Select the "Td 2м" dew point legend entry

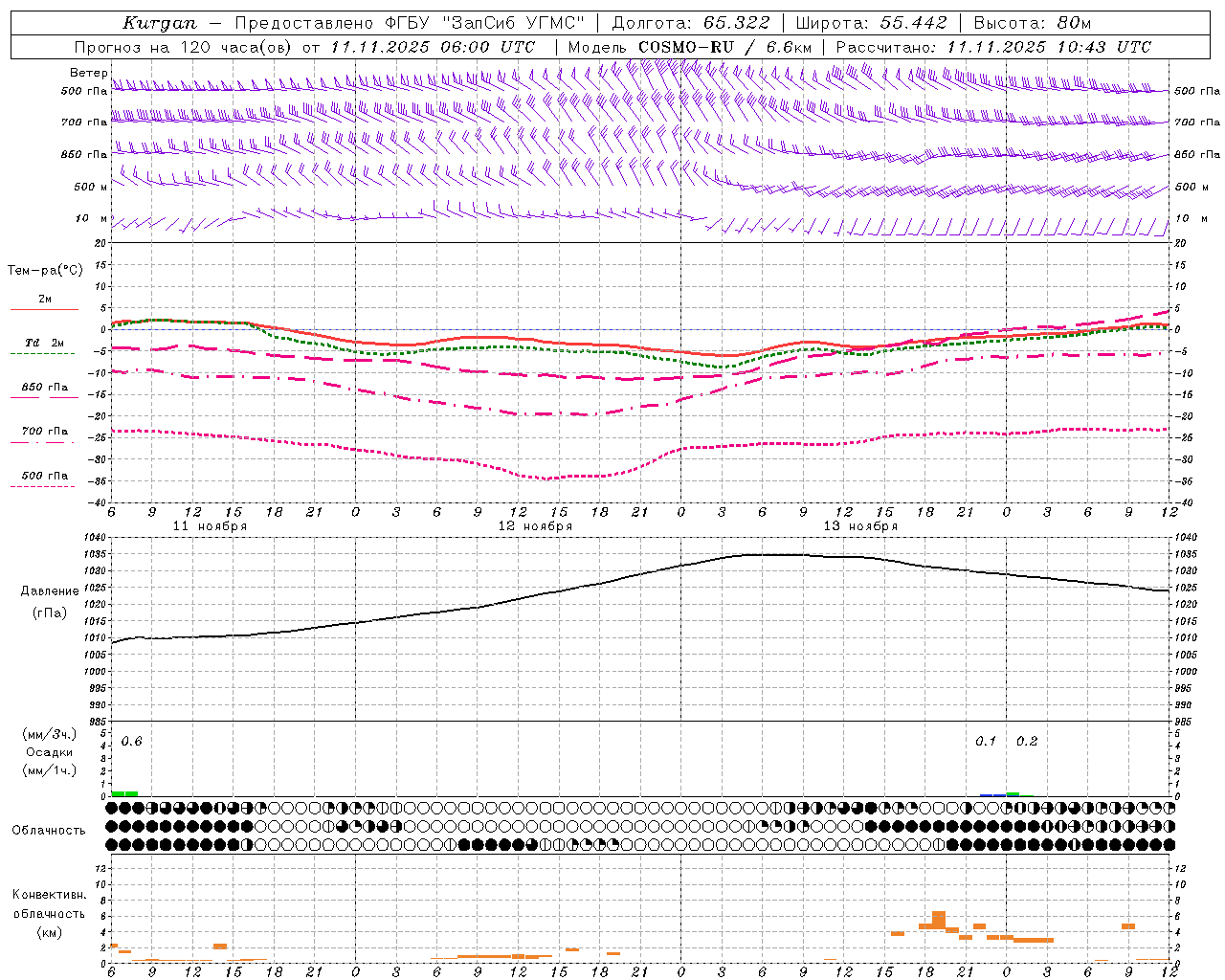pyautogui.click(x=45, y=343)
